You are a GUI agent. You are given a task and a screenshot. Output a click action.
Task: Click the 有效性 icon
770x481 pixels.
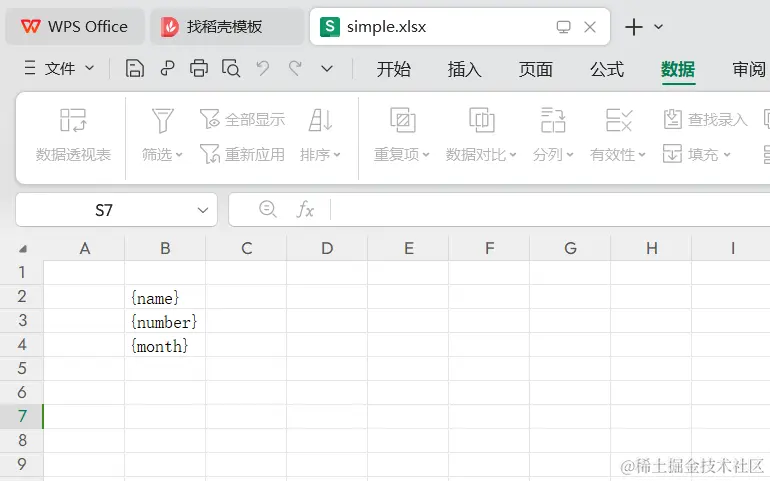(x=618, y=120)
